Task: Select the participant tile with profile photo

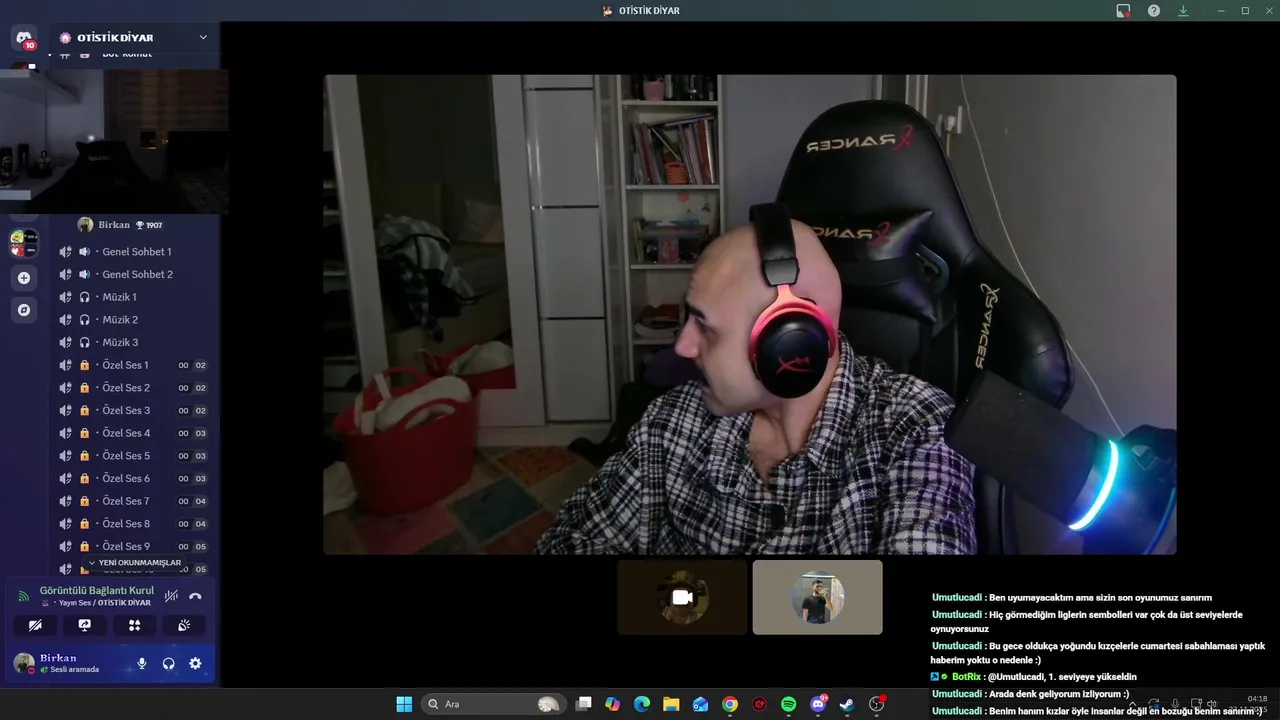Action: tap(817, 597)
